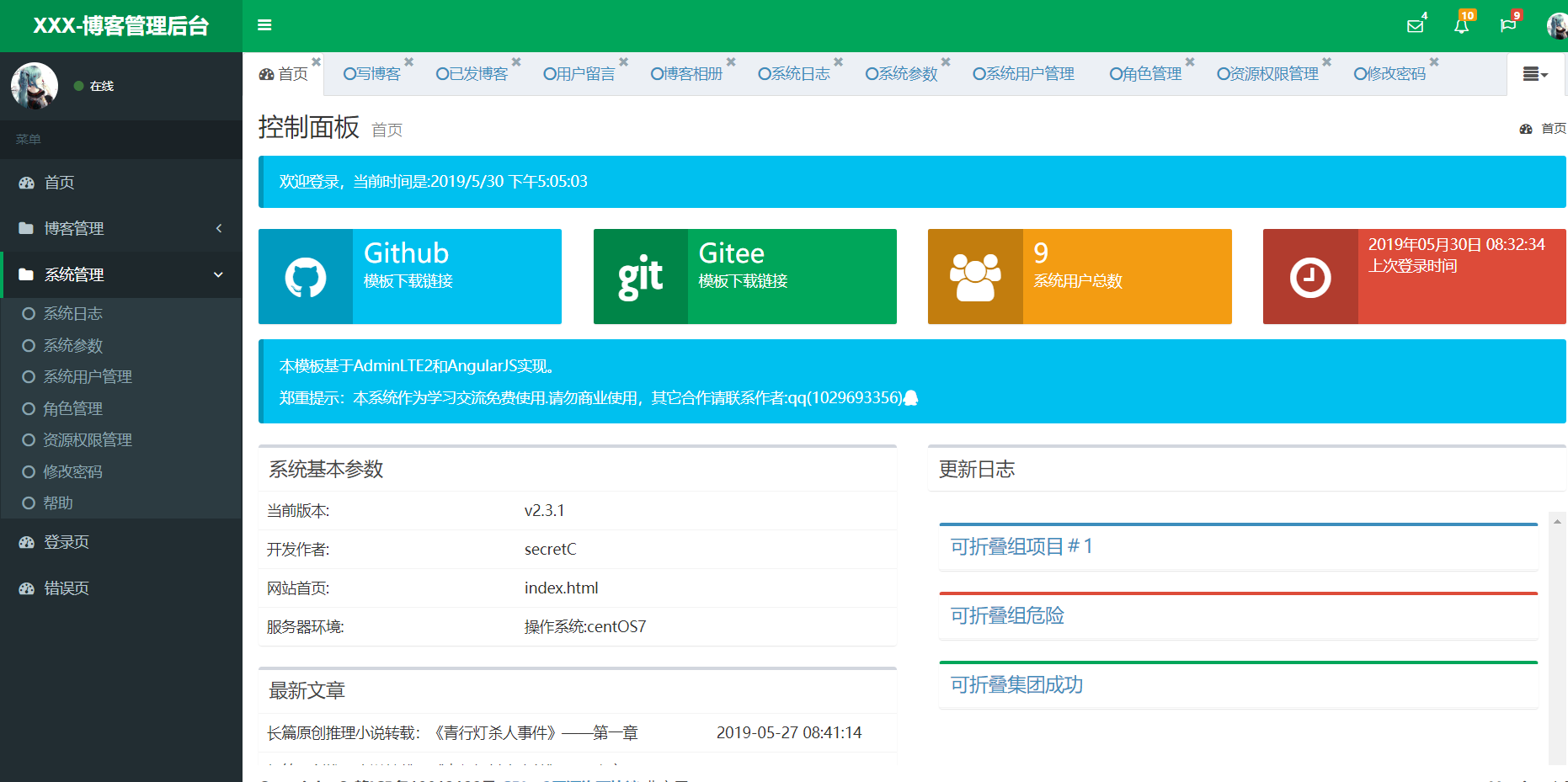The width and height of the screenshot is (1568, 782).
Task: Close the 用户留言 tab
Action: 624,61
